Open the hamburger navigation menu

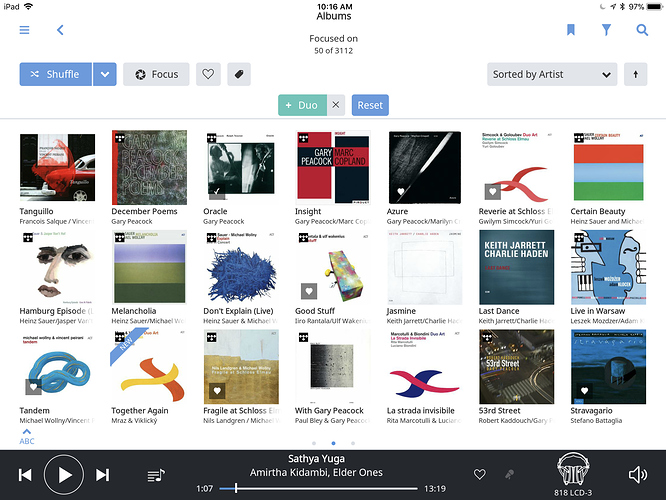coord(24,30)
